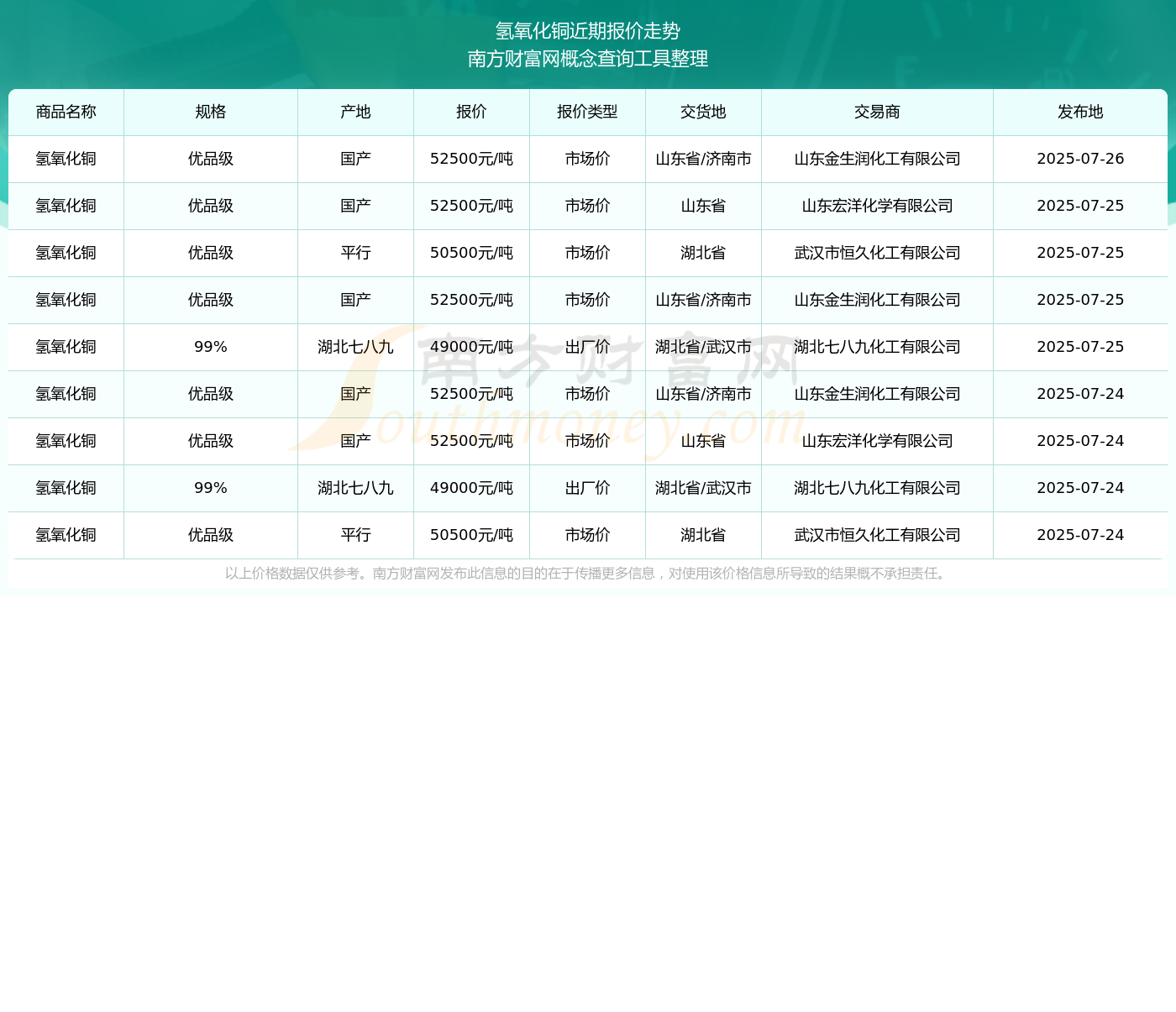Click date 2025-07-24 in the 武汉市恒久化工有限公司 row
Viewport: 1176px width, 1012px height.
pos(1081,535)
